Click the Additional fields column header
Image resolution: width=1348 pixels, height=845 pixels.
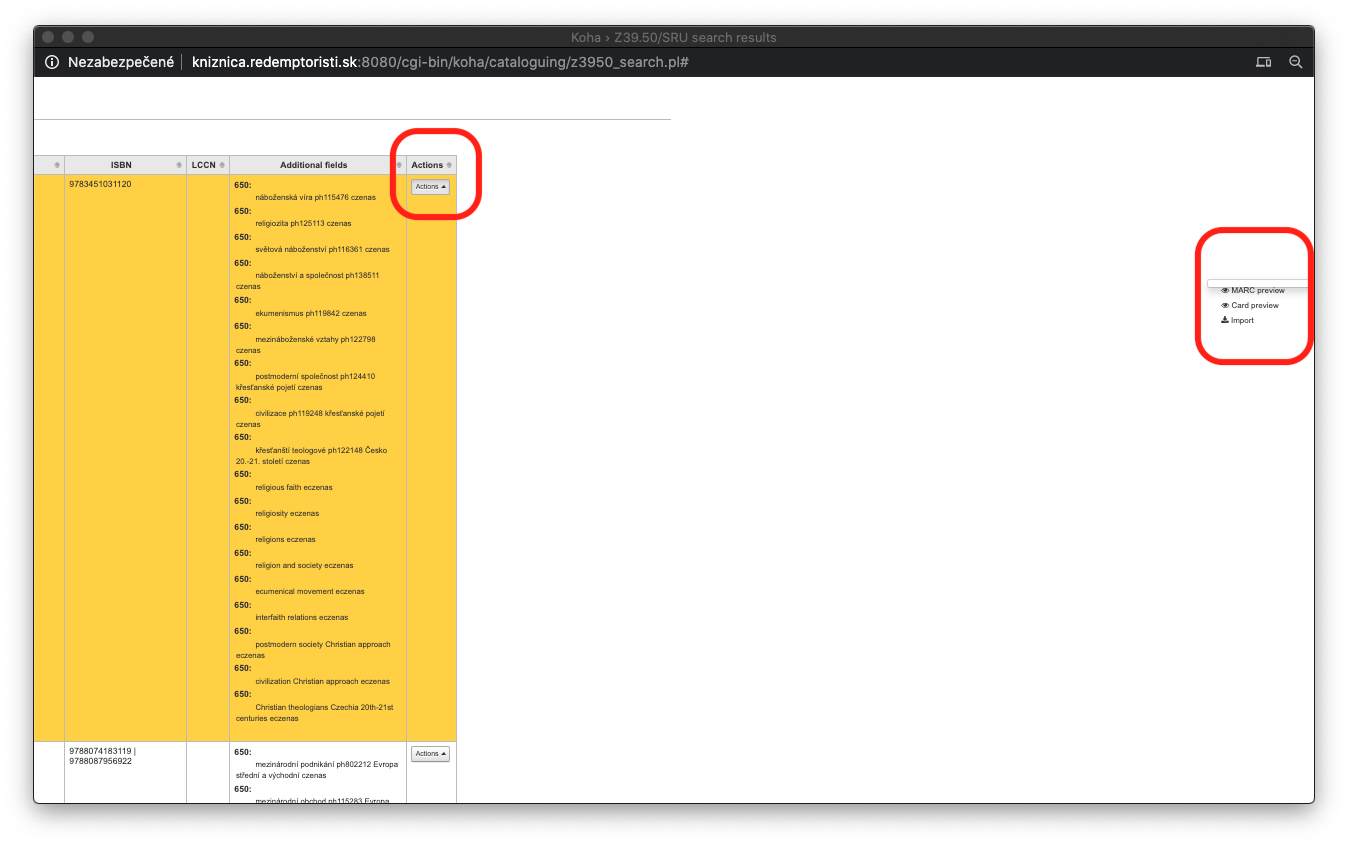313,165
